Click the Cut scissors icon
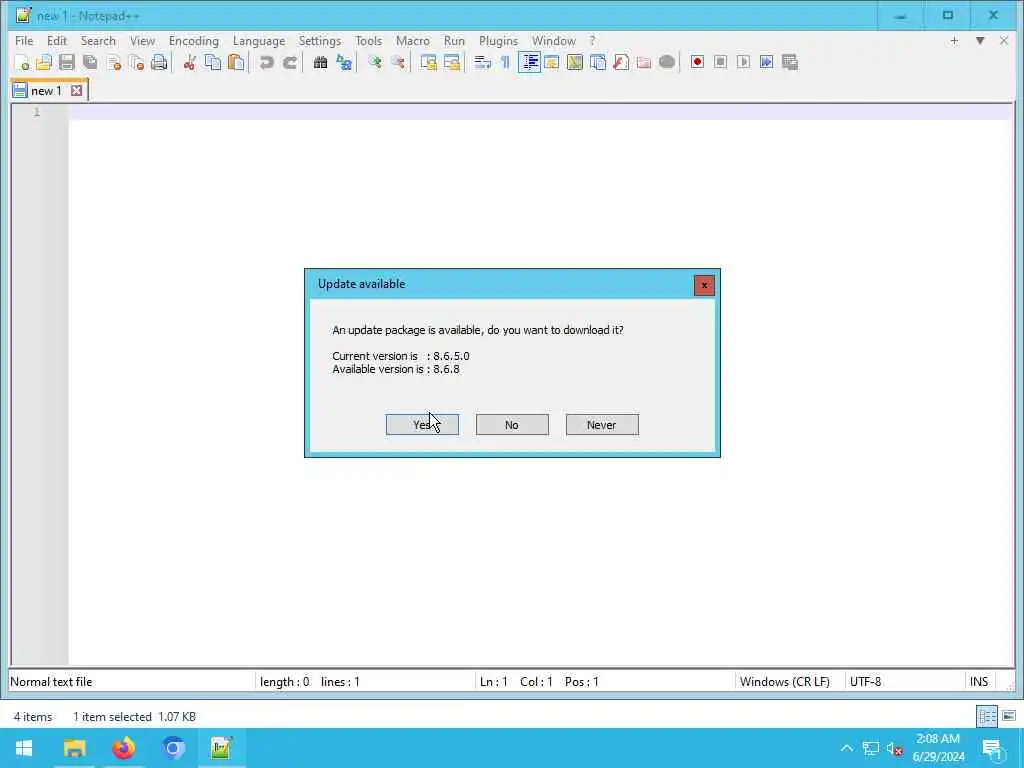Viewport: 1024px width, 768px height. 189,63
